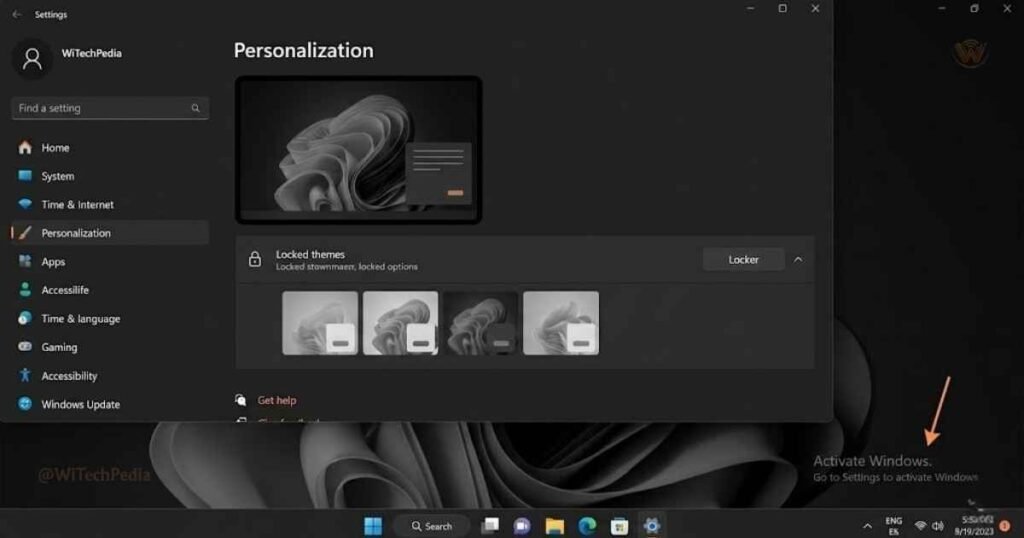Open the Get help link
This screenshot has height=538, width=1024.
coord(277,400)
